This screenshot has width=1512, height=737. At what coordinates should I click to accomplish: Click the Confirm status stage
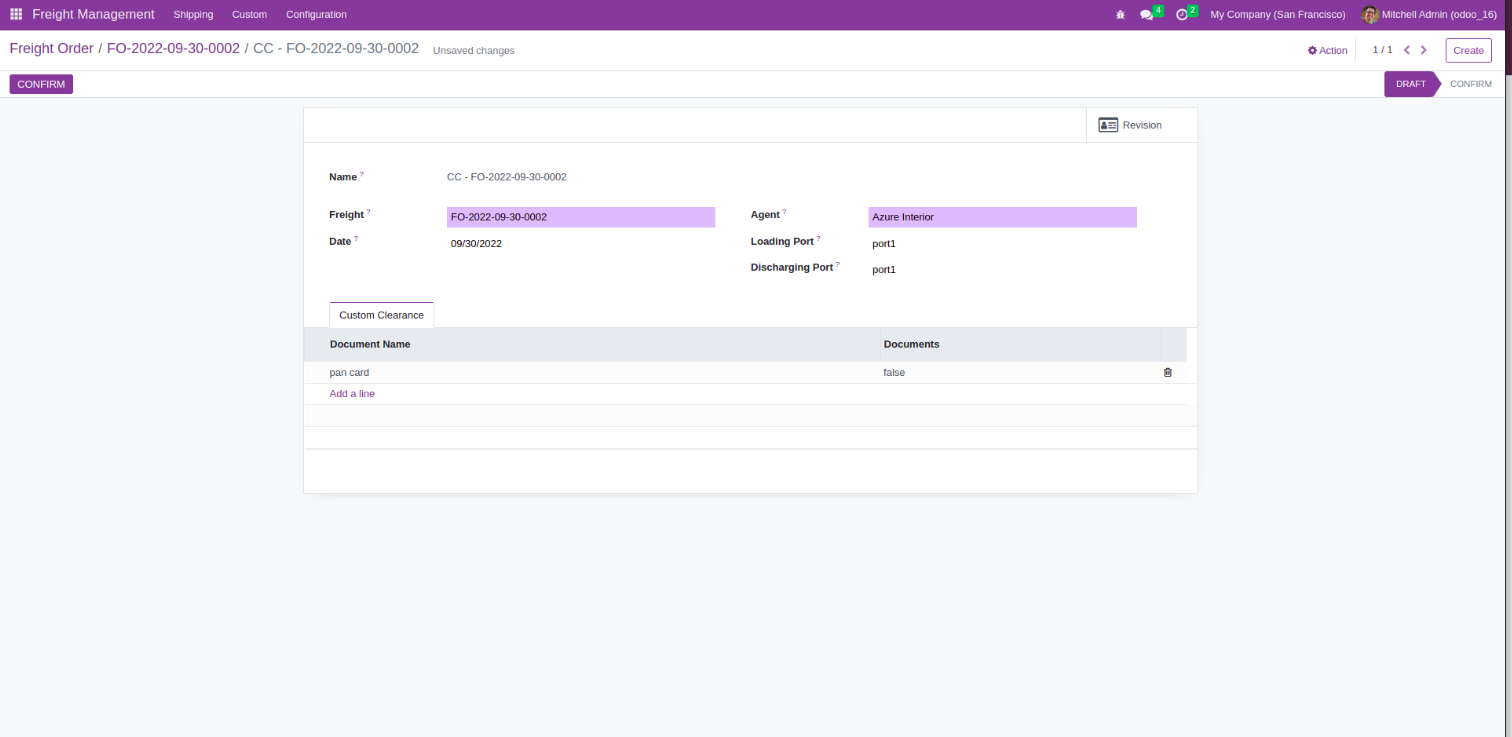click(1471, 84)
